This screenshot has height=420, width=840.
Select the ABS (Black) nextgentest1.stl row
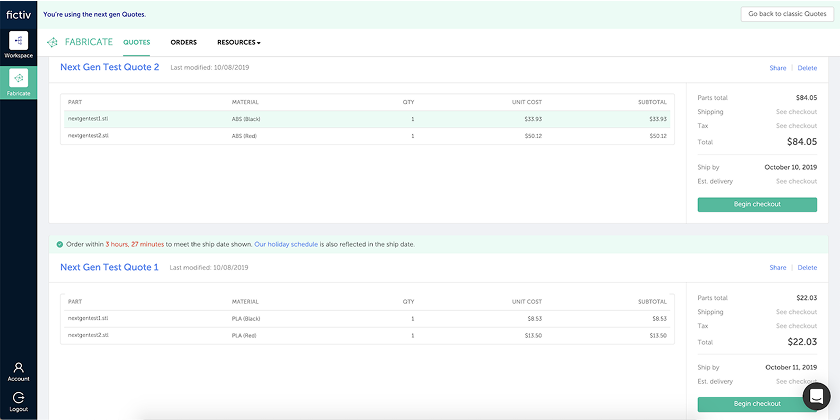pos(367,119)
